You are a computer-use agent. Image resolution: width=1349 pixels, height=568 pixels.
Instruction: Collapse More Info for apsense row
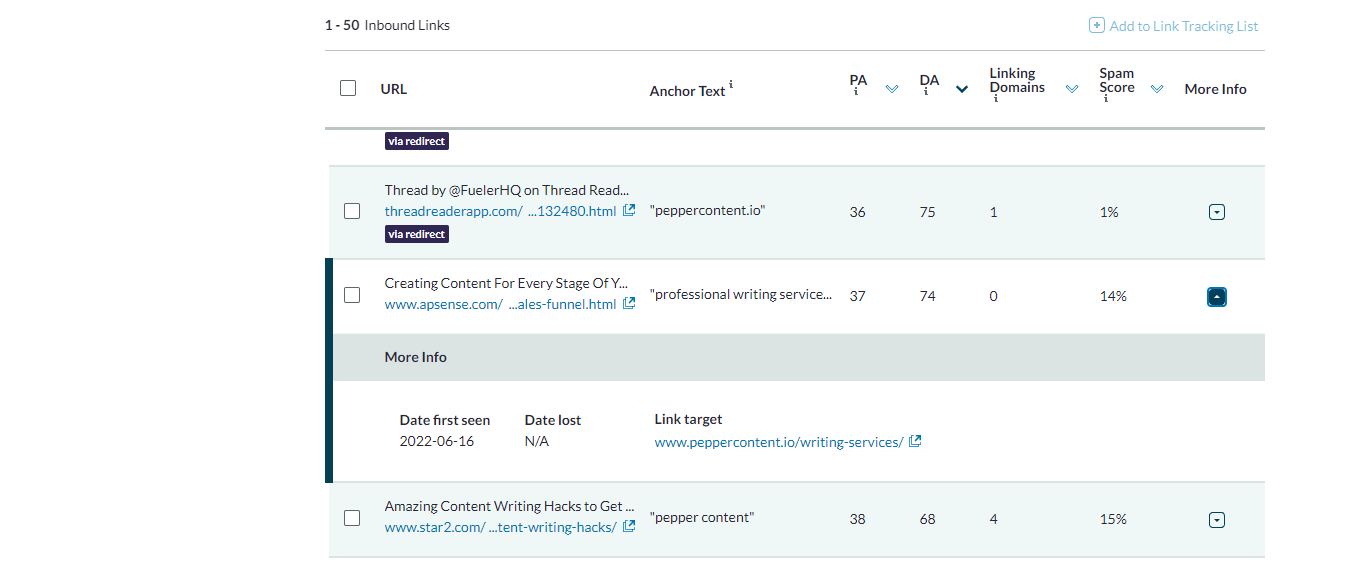point(1216,297)
